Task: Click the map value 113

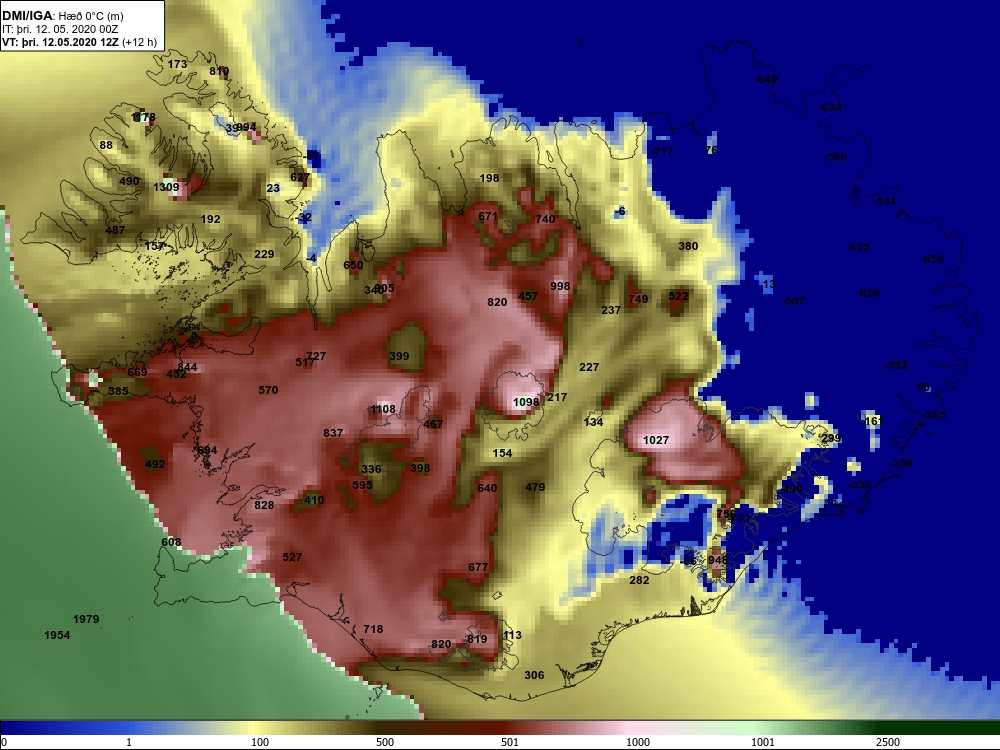Action: pos(512,635)
